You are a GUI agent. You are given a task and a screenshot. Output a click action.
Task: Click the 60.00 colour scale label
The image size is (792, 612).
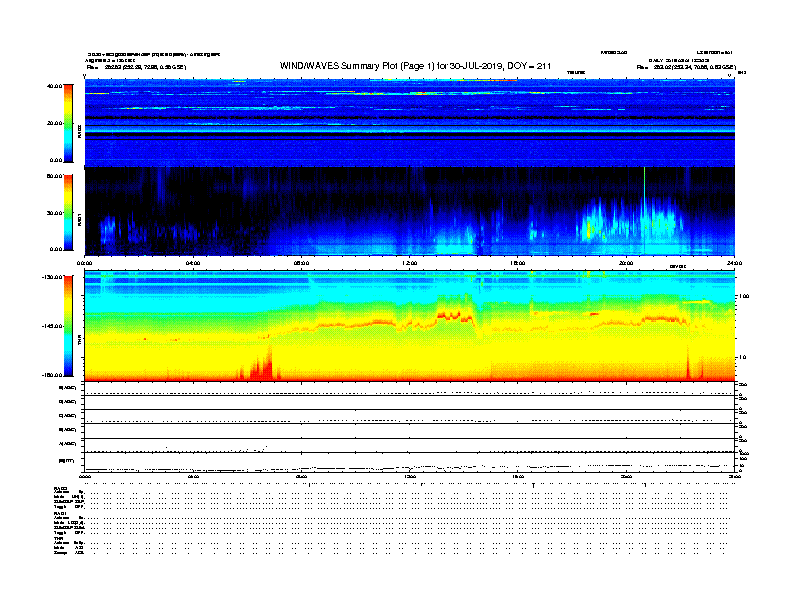click(x=54, y=176)
